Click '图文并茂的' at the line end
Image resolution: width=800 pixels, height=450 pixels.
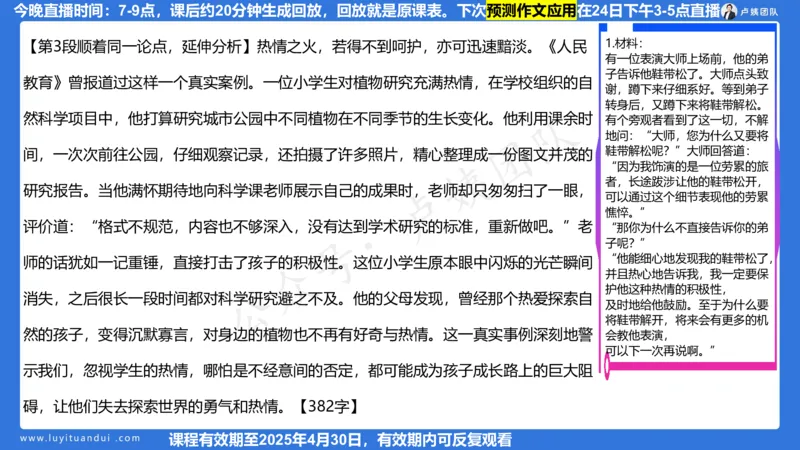coord(555,155)
